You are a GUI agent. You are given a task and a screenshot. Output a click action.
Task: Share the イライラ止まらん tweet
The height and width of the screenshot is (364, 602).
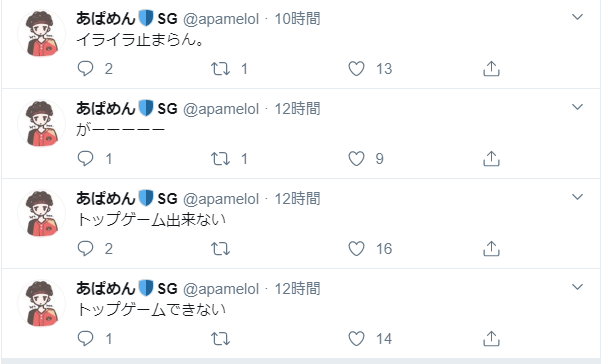tap(491, 69)
